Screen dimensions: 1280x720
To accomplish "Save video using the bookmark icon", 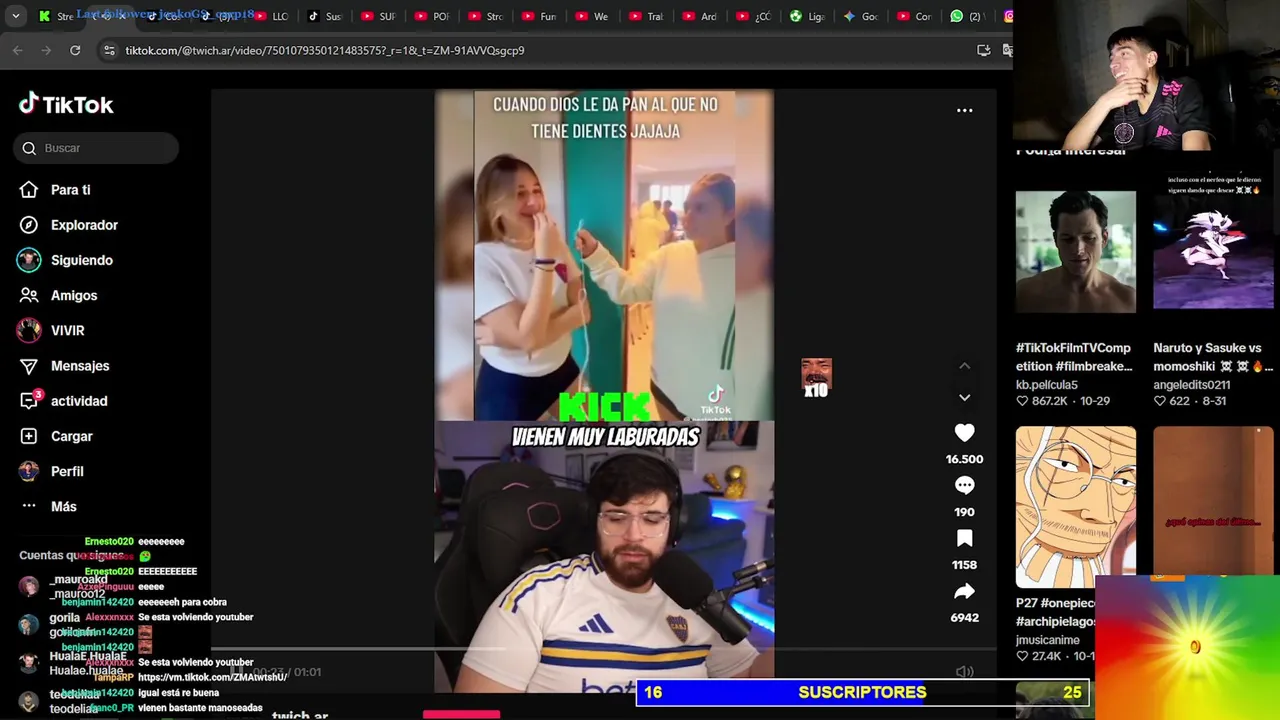I will (x=964, y=539).
